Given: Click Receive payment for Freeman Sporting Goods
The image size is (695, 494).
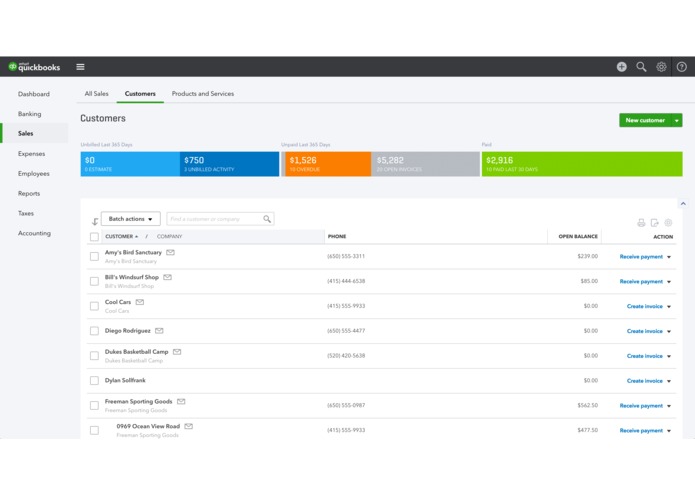Looking at the screenshot, I should tap(641, 406).
